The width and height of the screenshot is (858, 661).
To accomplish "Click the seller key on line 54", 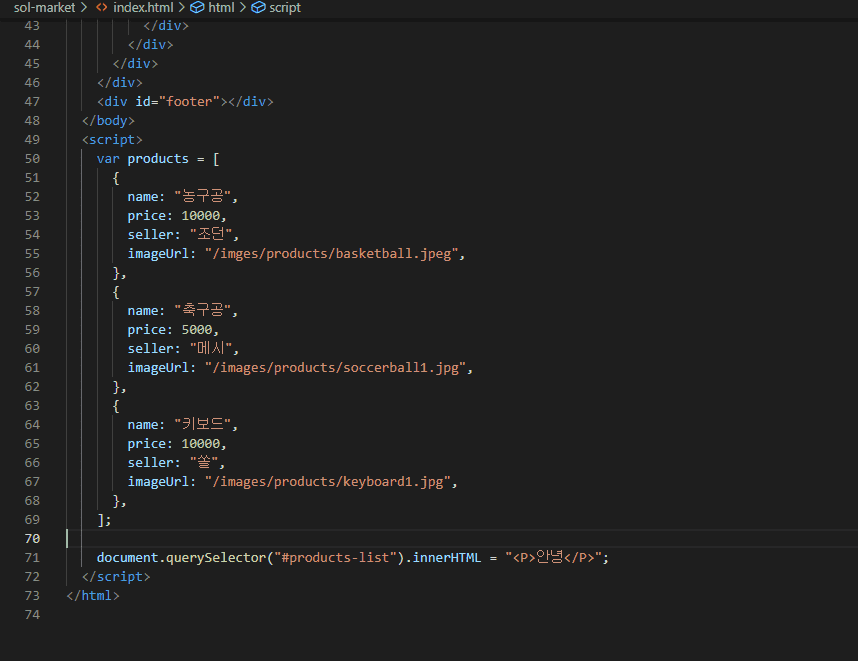I will coord(150,235).
